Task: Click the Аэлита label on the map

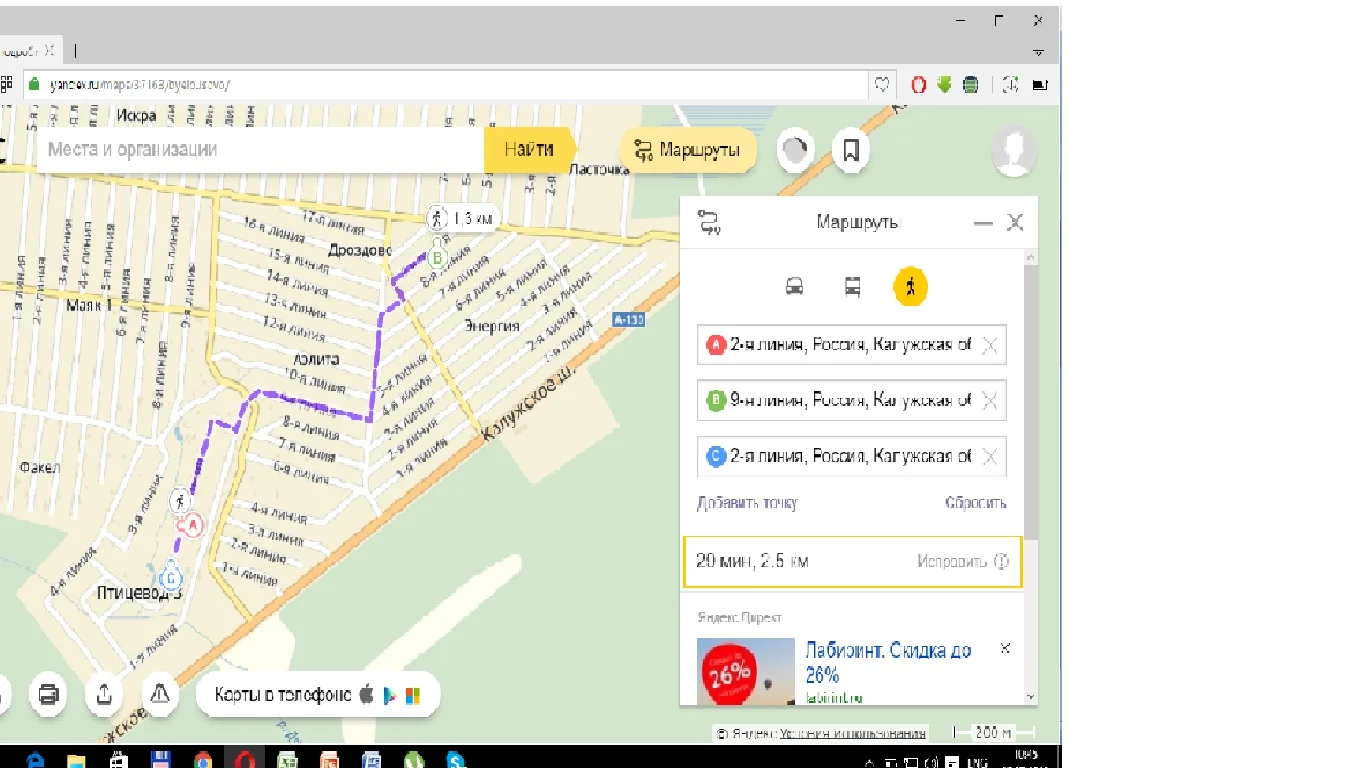Action: [317, 359]
